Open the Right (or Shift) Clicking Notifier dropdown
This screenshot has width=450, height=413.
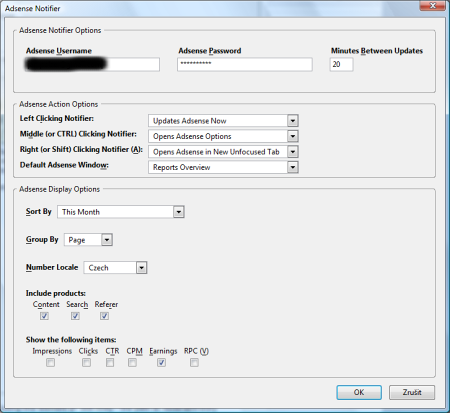coord(223,152)
